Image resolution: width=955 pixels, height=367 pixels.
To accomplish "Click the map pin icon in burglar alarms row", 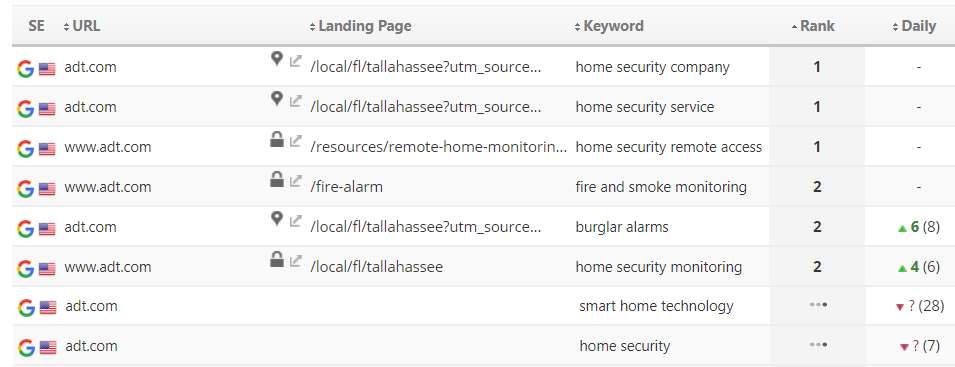I will point(277,219).
